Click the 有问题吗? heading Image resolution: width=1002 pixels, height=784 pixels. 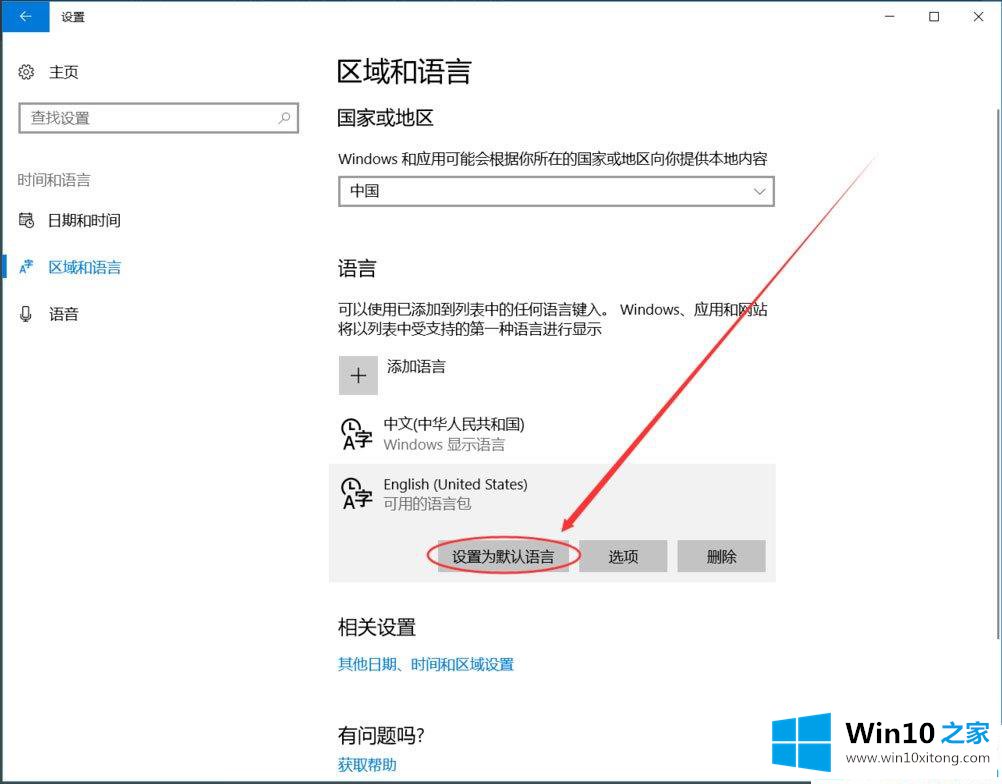[x=382, y=735]
